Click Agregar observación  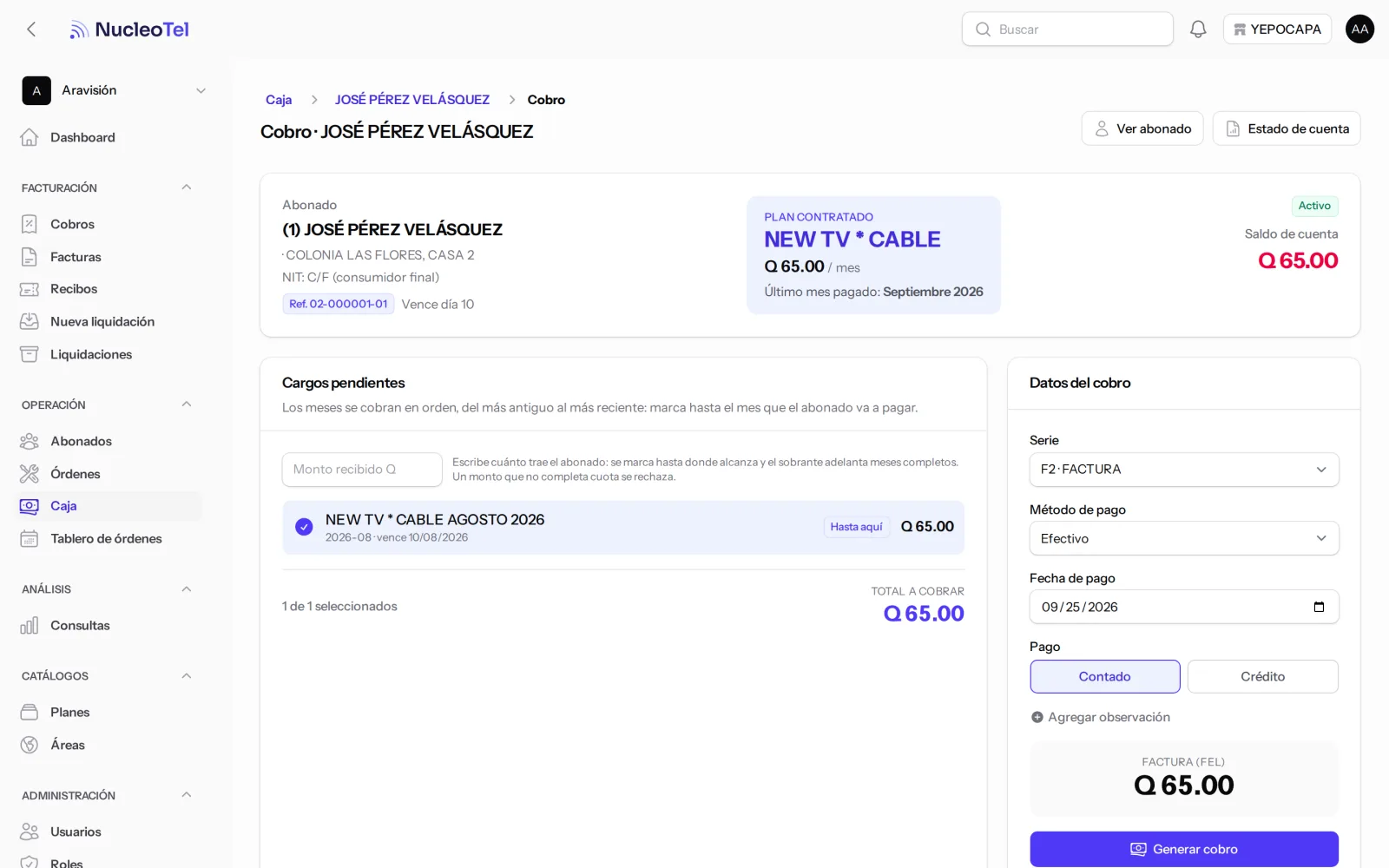[1101, 717]
